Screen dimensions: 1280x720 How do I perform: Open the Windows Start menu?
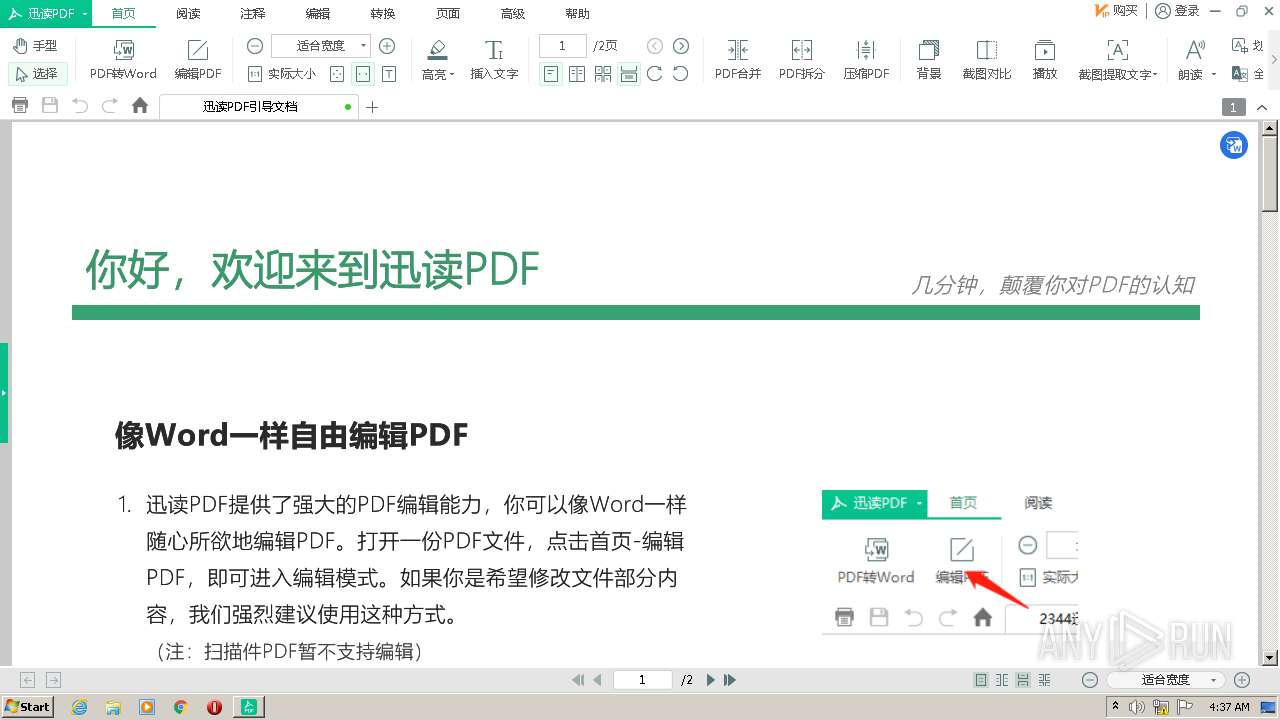tap(27, 707)
